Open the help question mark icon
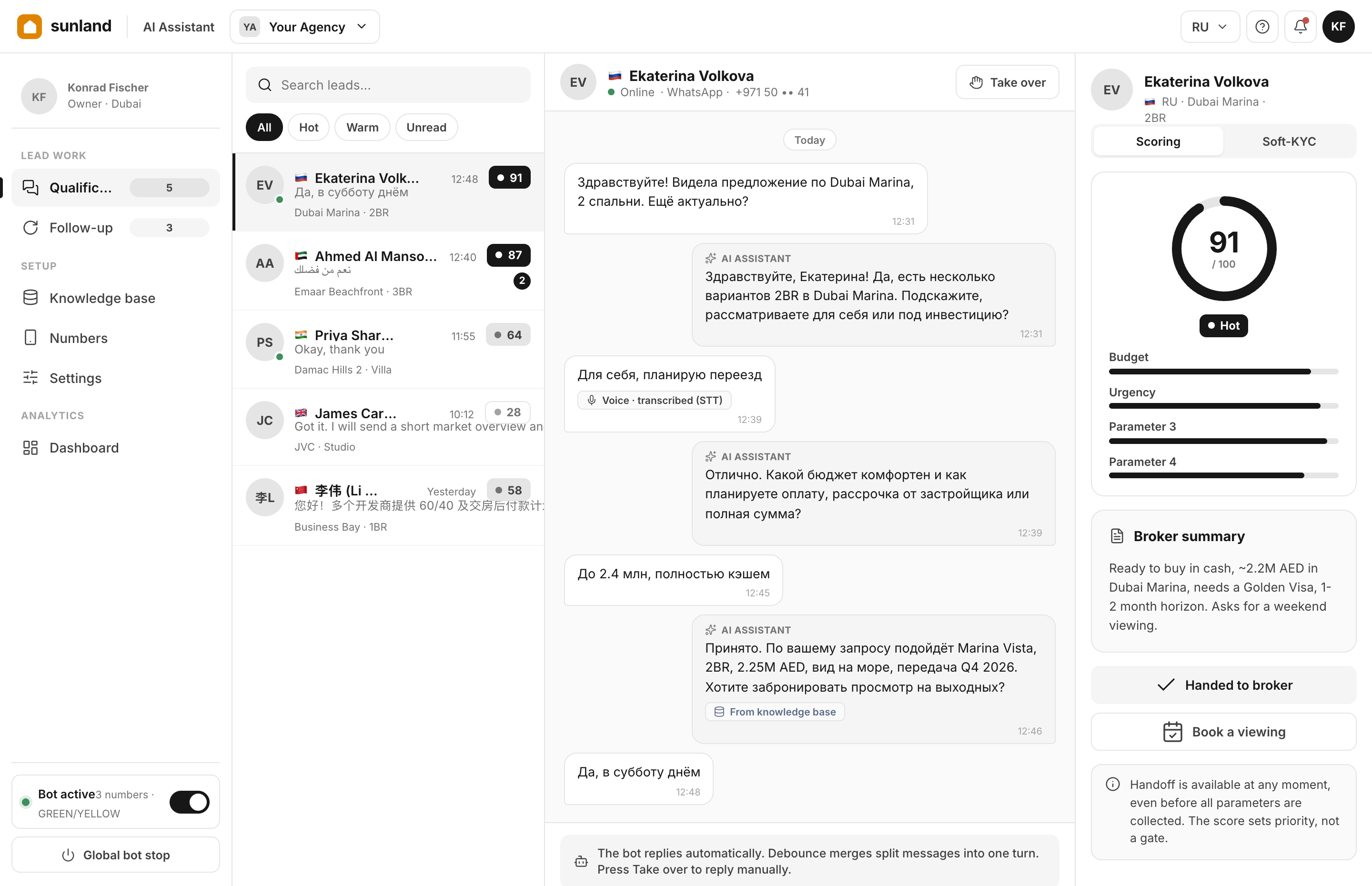The width and height of the screenshot is (1372, 886). 1262,27
